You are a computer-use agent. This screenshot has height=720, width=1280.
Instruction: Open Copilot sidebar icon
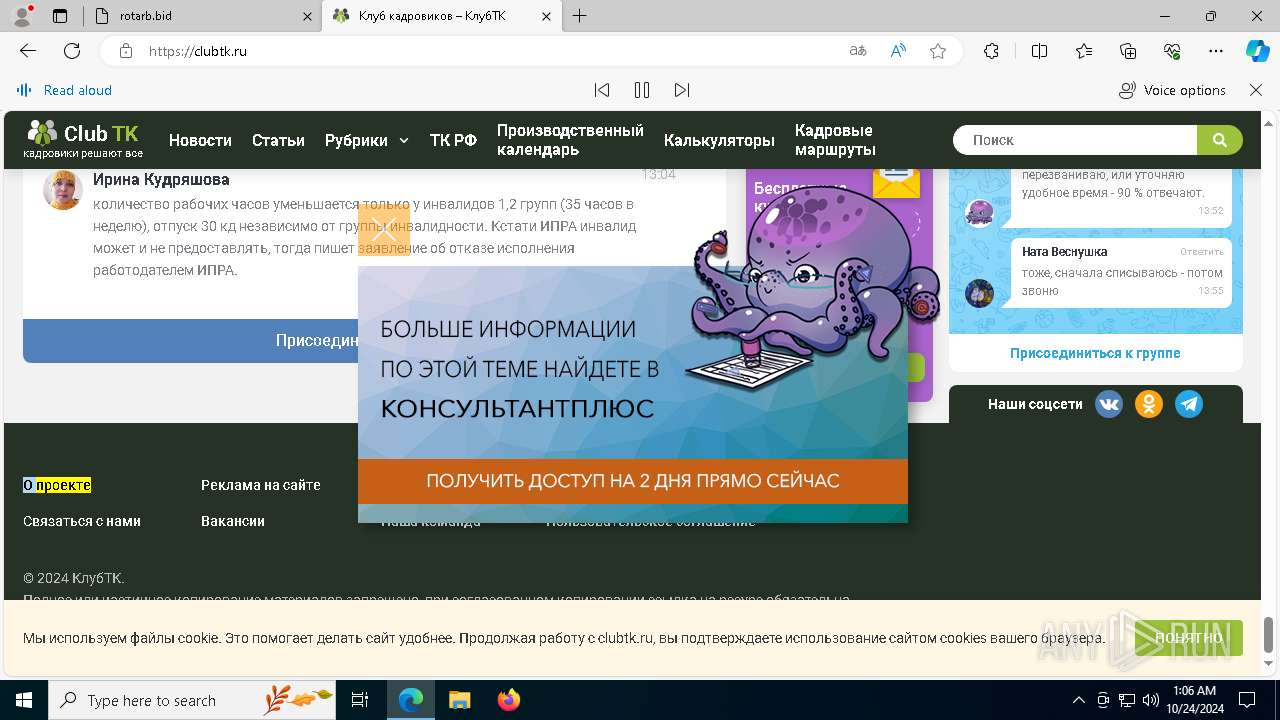pos(1257,51)
